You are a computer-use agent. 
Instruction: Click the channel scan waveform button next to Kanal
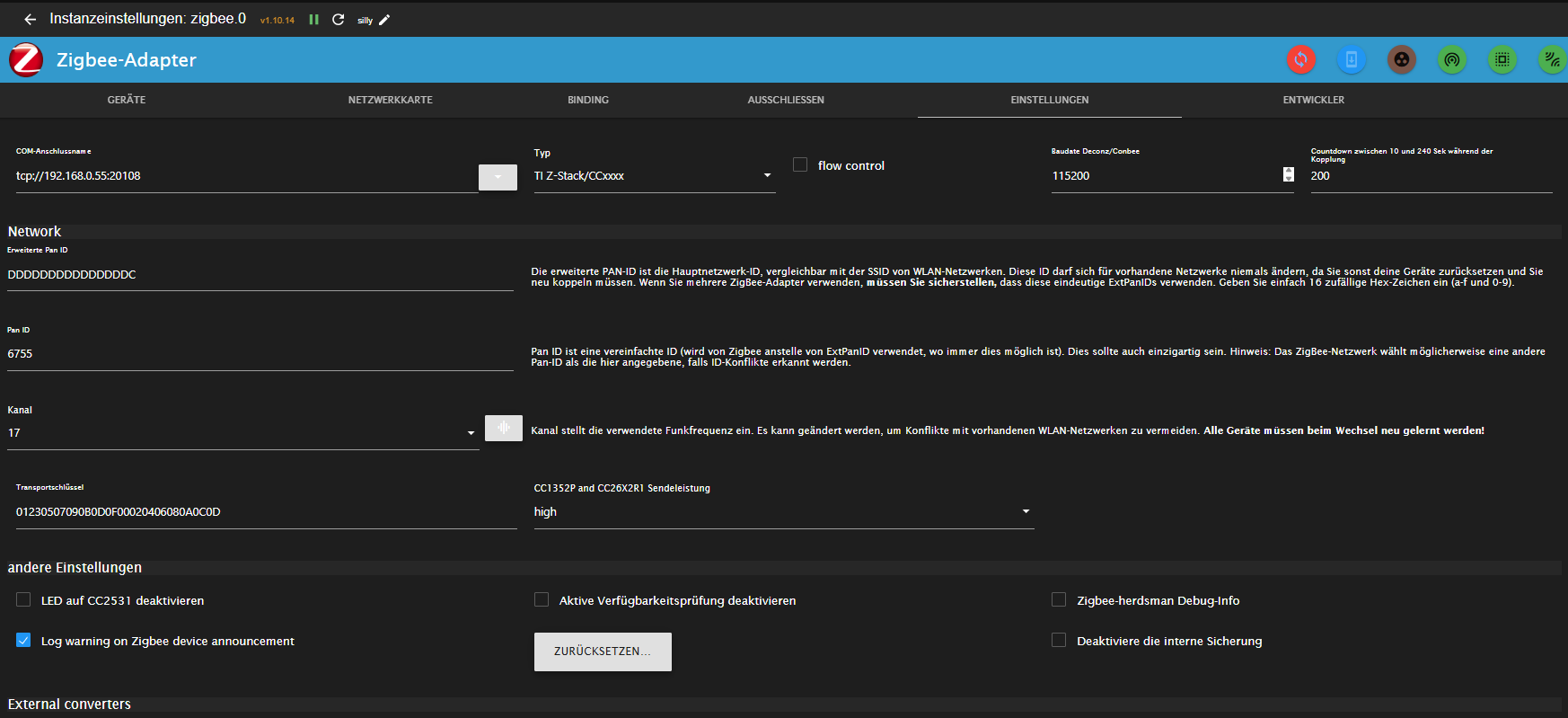point(504,428)
